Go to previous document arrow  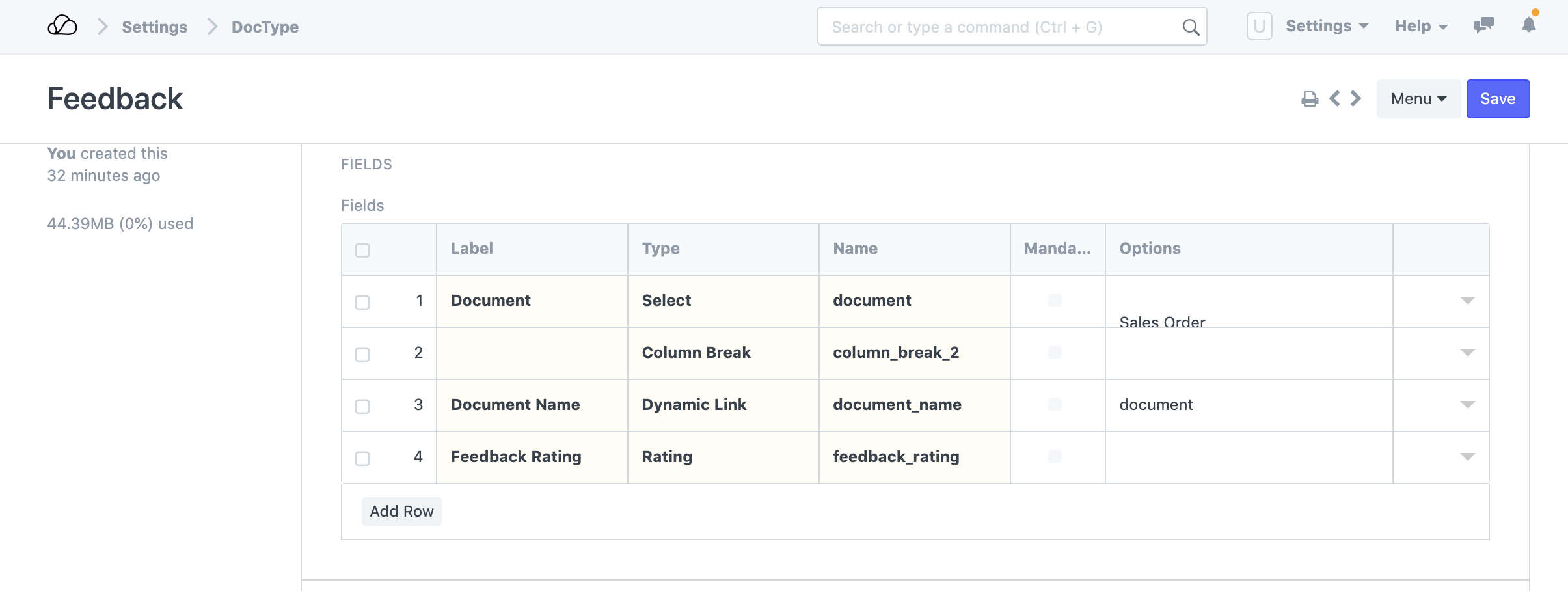[x=1334, y=99]
